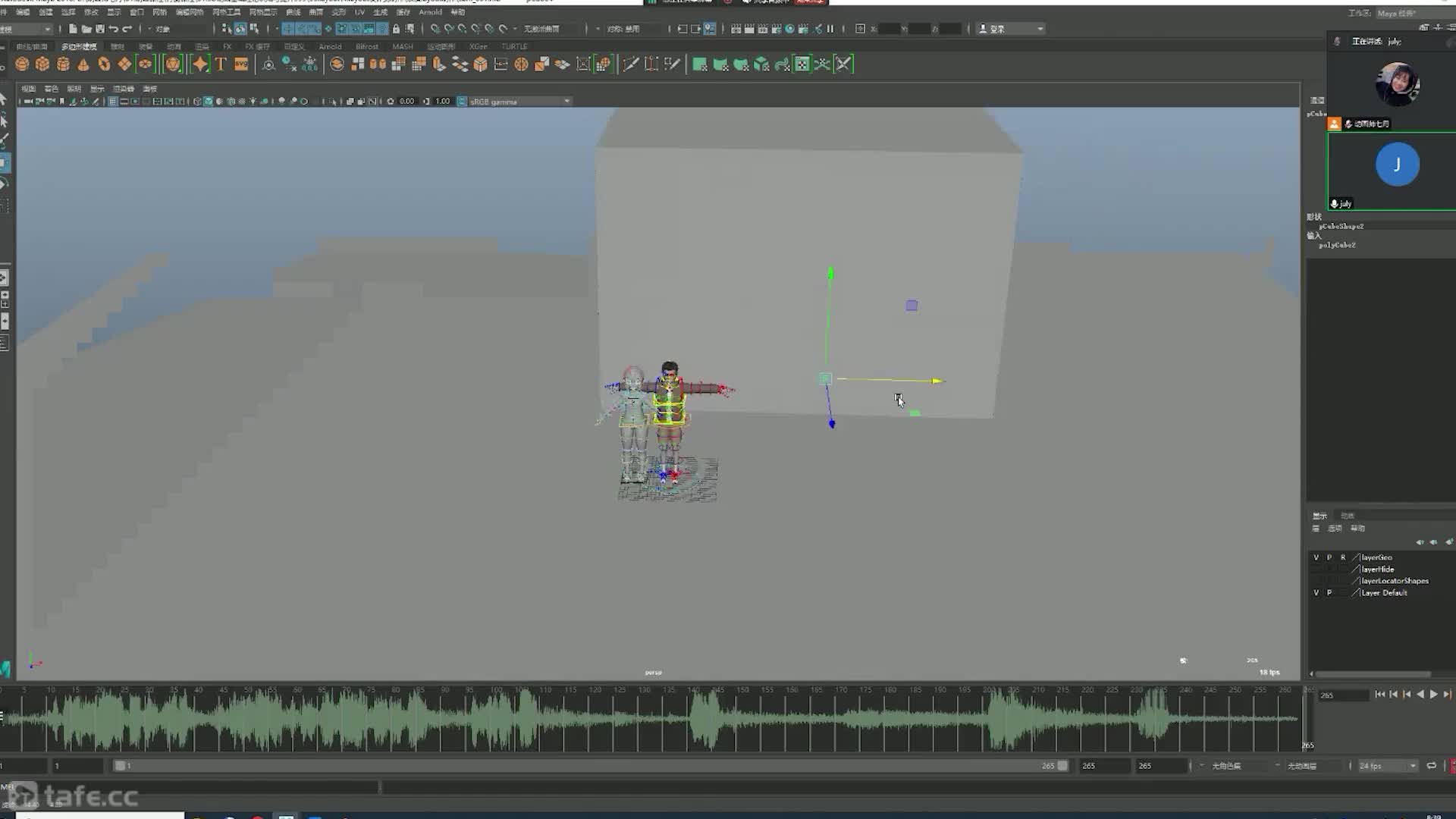The image size is (1456, 819).
Task: Toggle the loop playback button
Action: (1431, 766)
